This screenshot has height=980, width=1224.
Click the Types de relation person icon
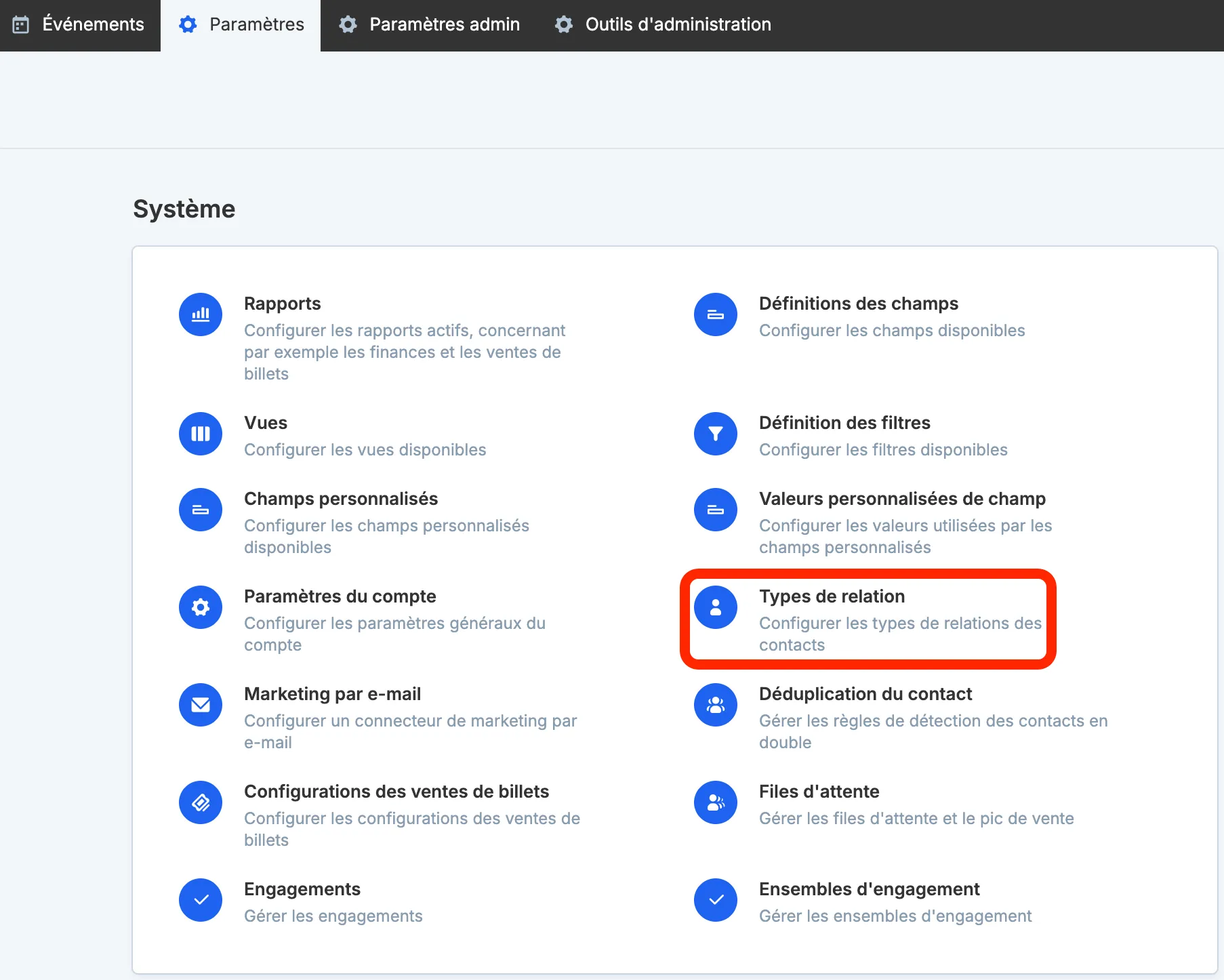coord(716,607)
